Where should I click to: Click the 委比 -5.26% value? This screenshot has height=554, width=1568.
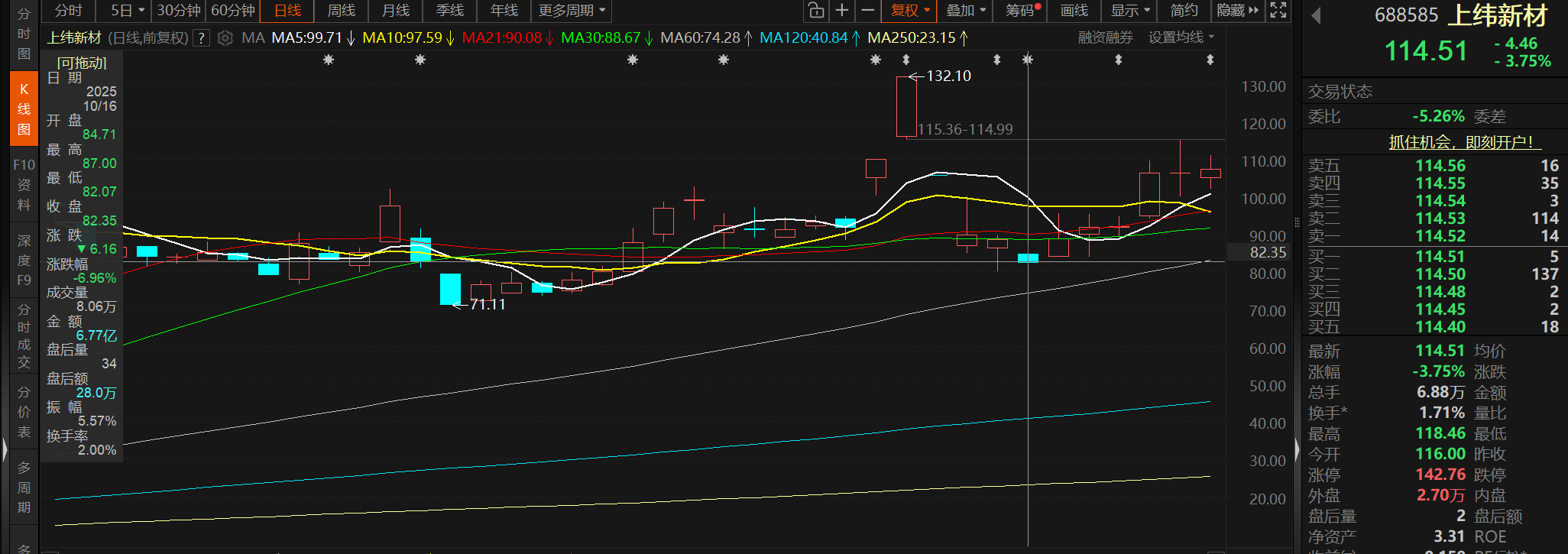(1438, 117)
